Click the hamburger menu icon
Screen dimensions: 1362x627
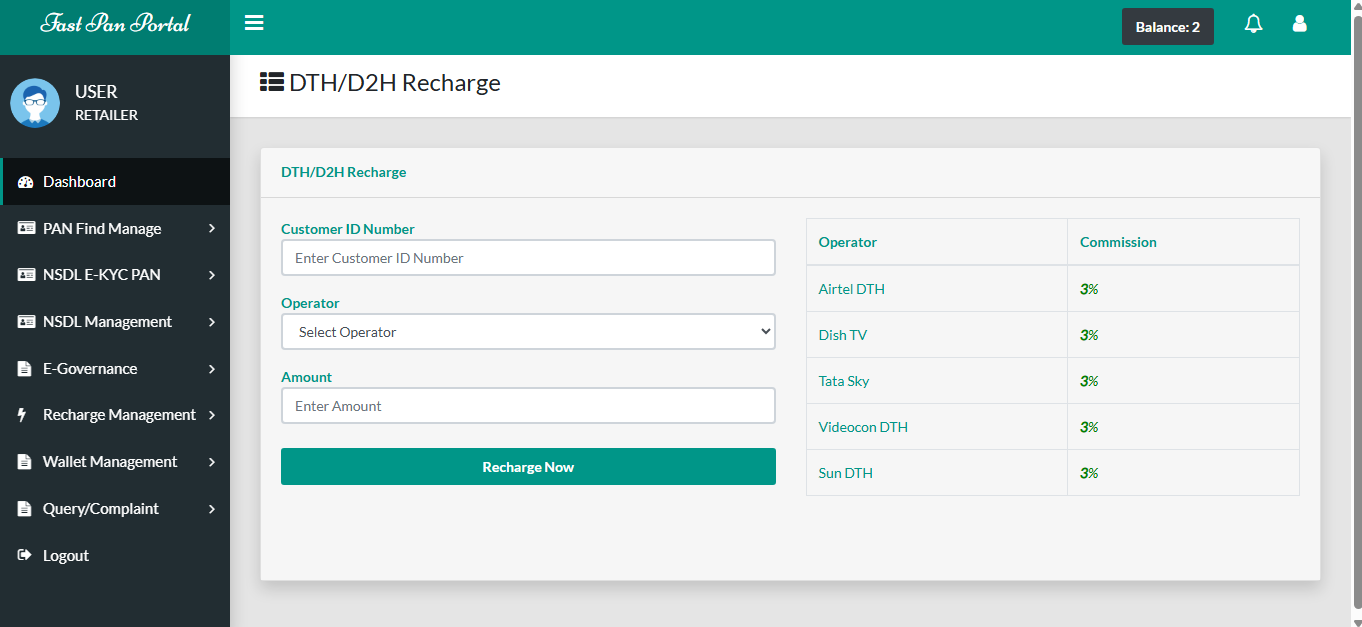pos(254,23)
